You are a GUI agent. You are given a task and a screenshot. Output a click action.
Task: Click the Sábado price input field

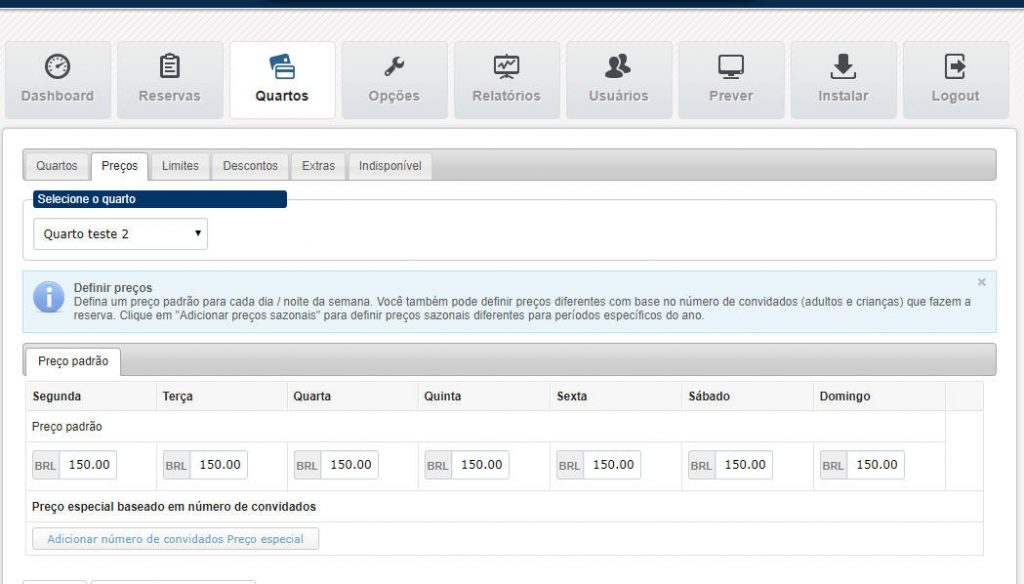pos(744,465)
